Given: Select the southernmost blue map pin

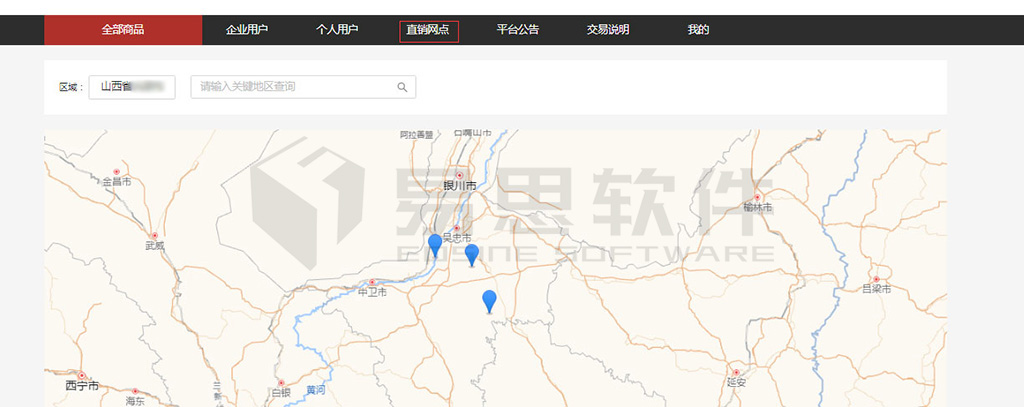Looking at the screenshot, I should (x=489, y=300).
